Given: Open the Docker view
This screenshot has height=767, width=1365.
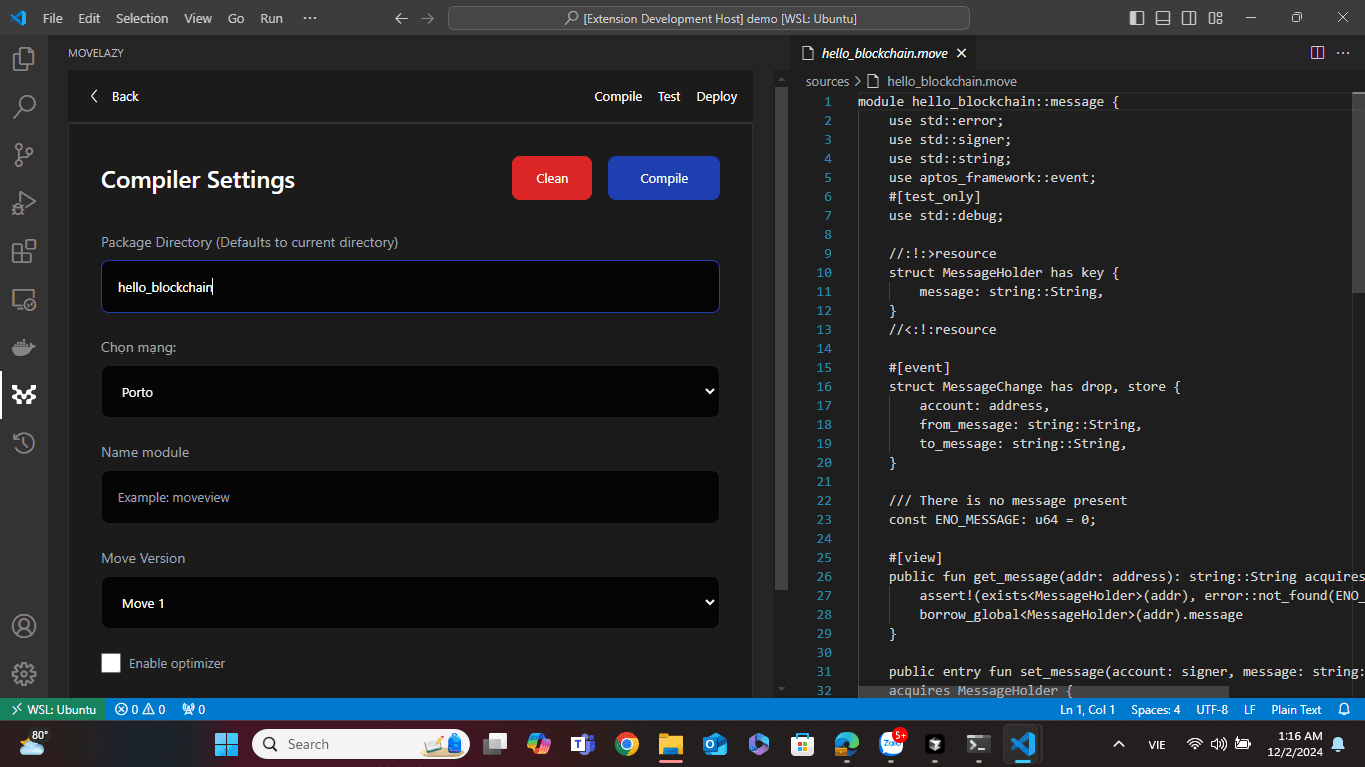Looking at the screenshot, I should 24,347.
